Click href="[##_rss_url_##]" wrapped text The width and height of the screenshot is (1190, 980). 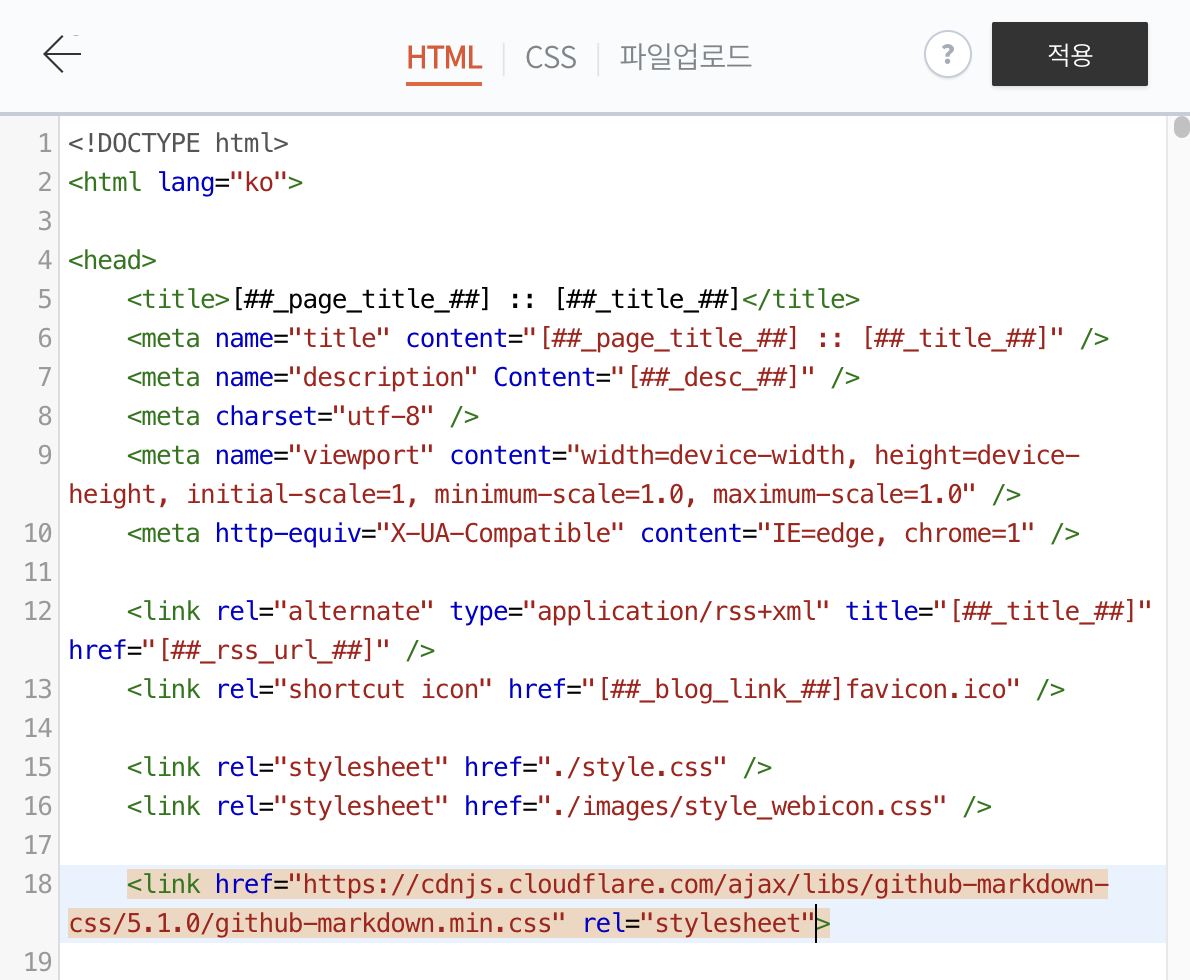tap(229, 651)
